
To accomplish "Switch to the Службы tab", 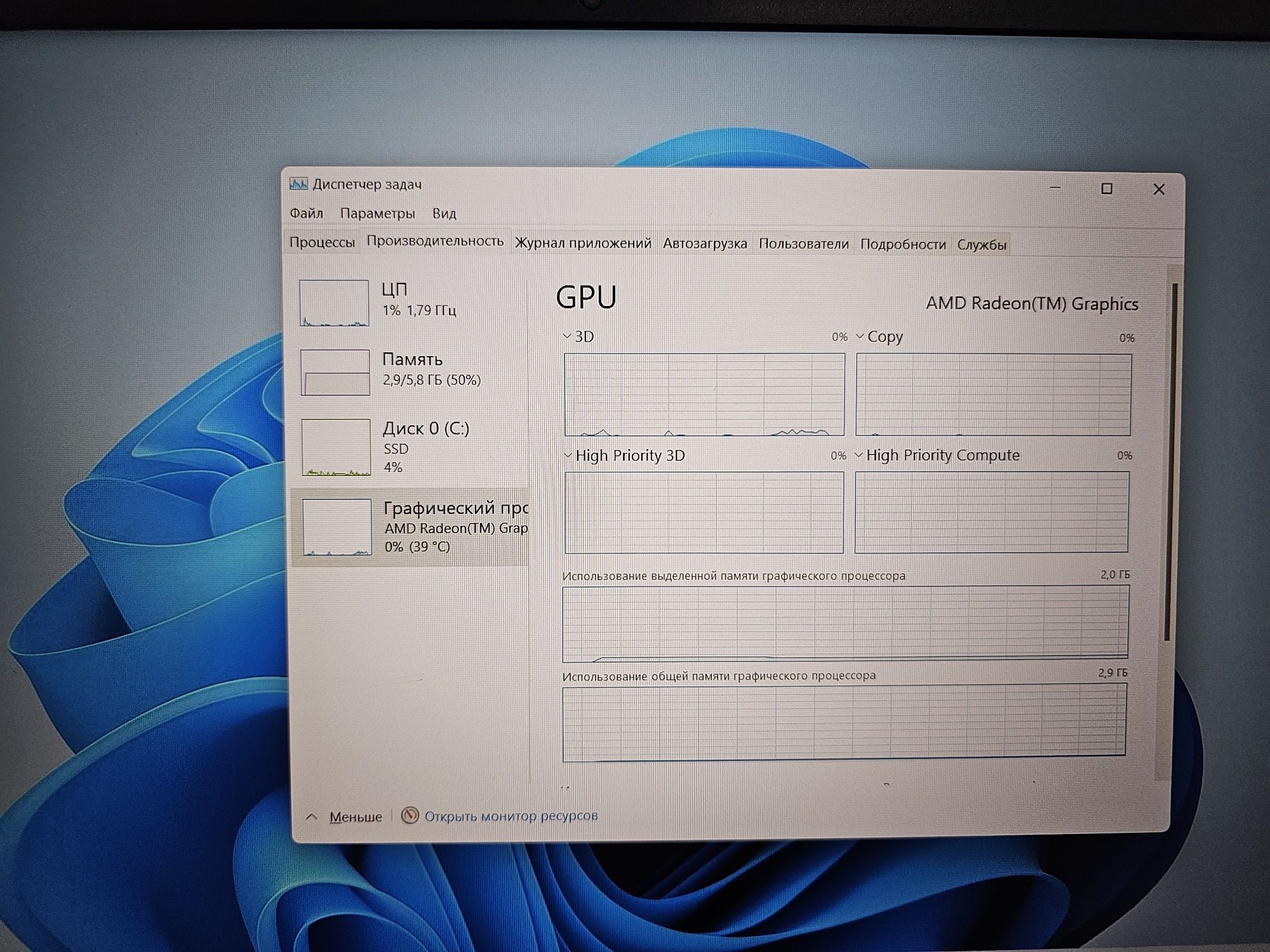I will click(x=982, y=245).
